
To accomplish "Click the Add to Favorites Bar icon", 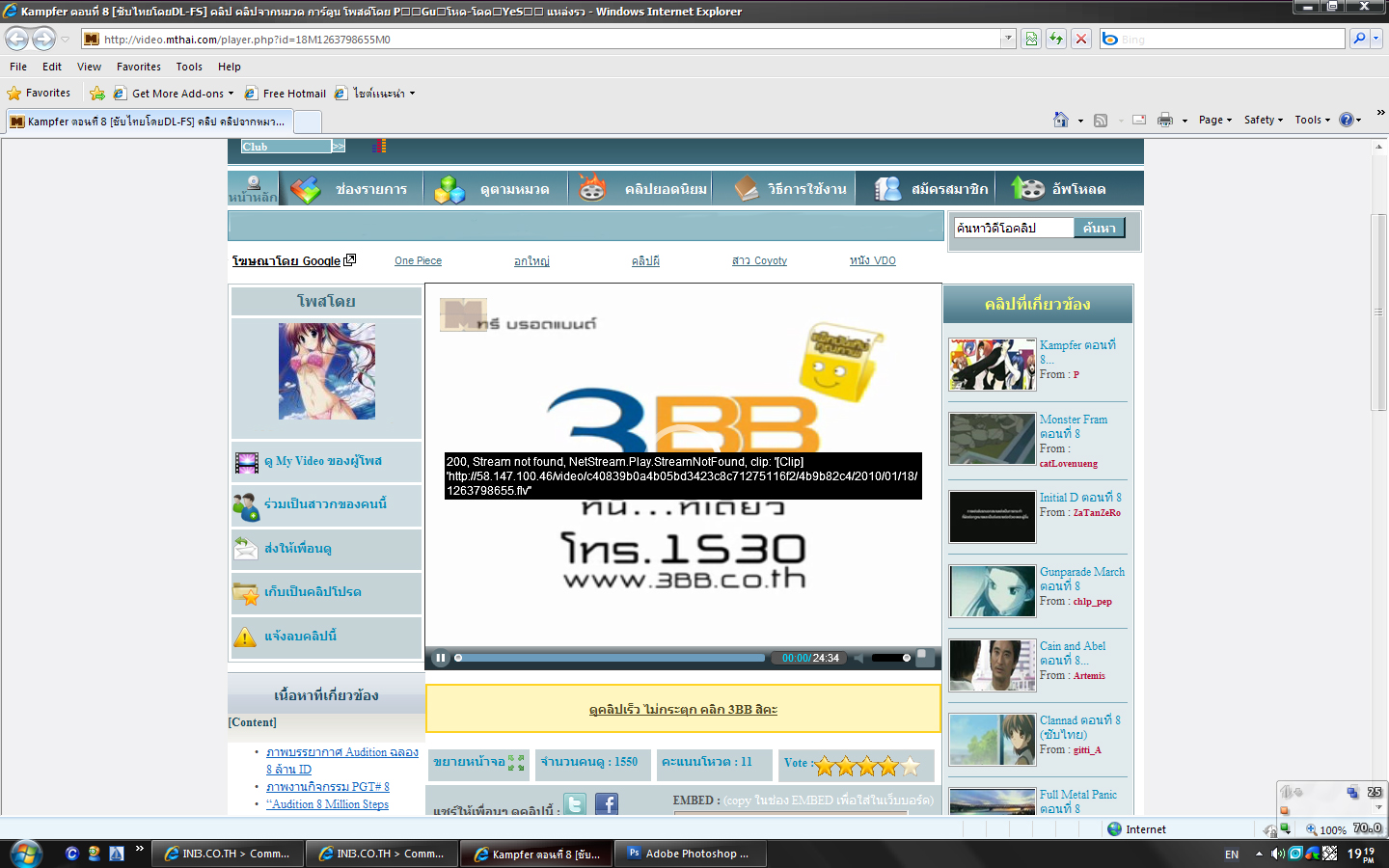I will (x=96, y=94).
